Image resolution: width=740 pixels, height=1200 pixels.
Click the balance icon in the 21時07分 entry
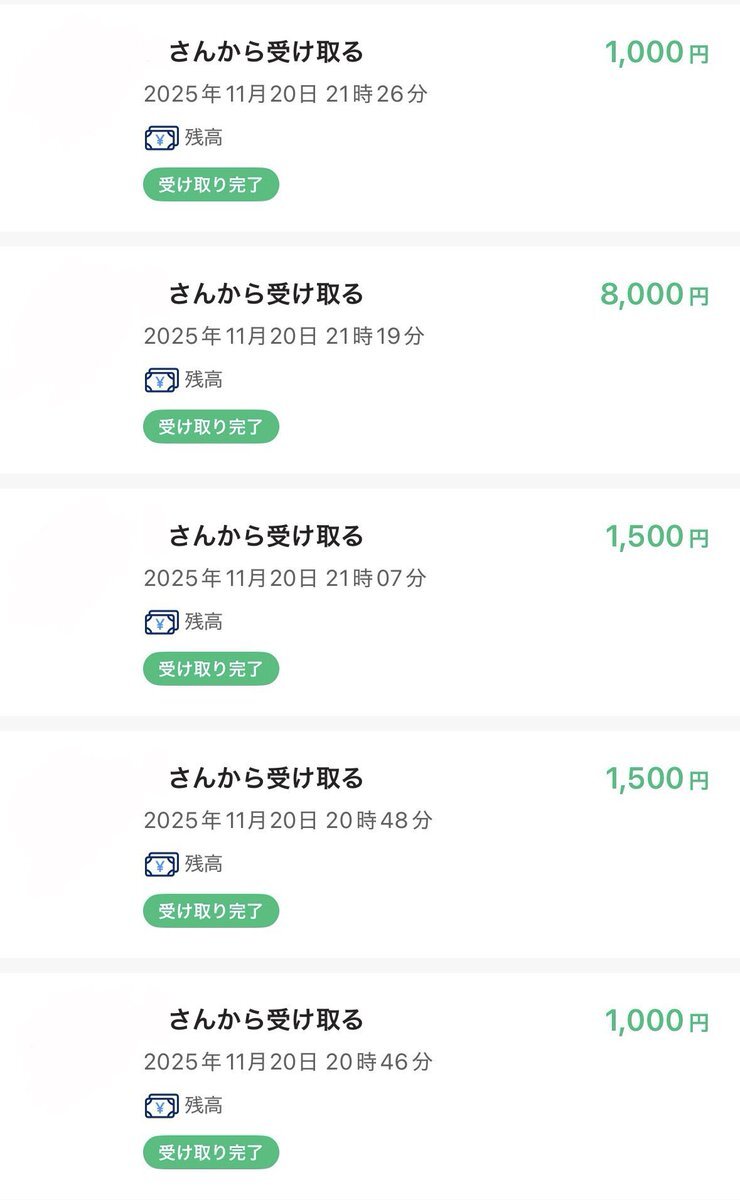[x=161, y=622]
